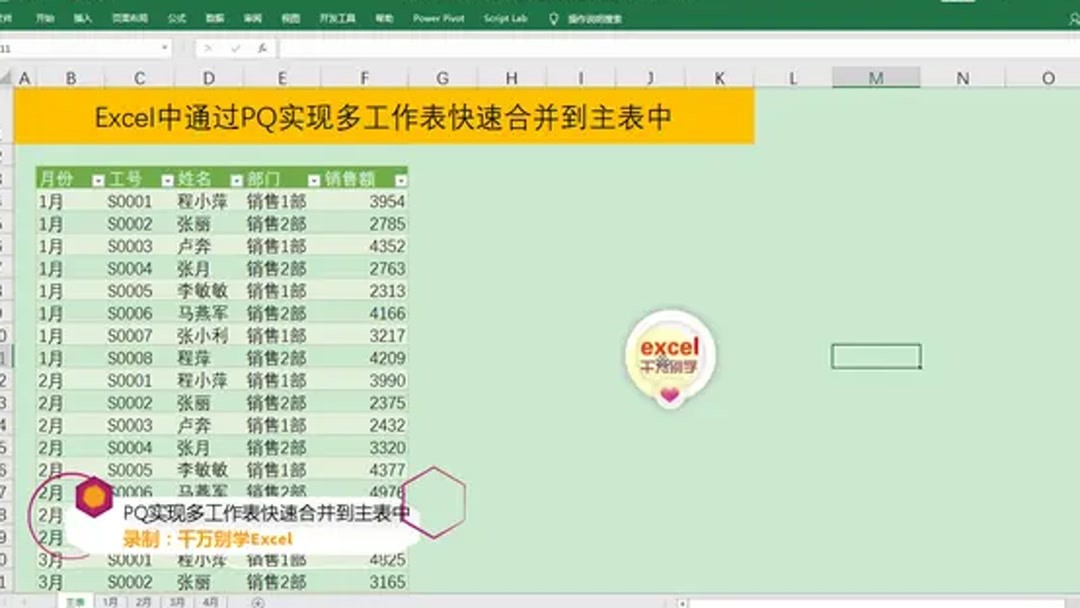Click the next sheet navigation arrow

[25, 600]
